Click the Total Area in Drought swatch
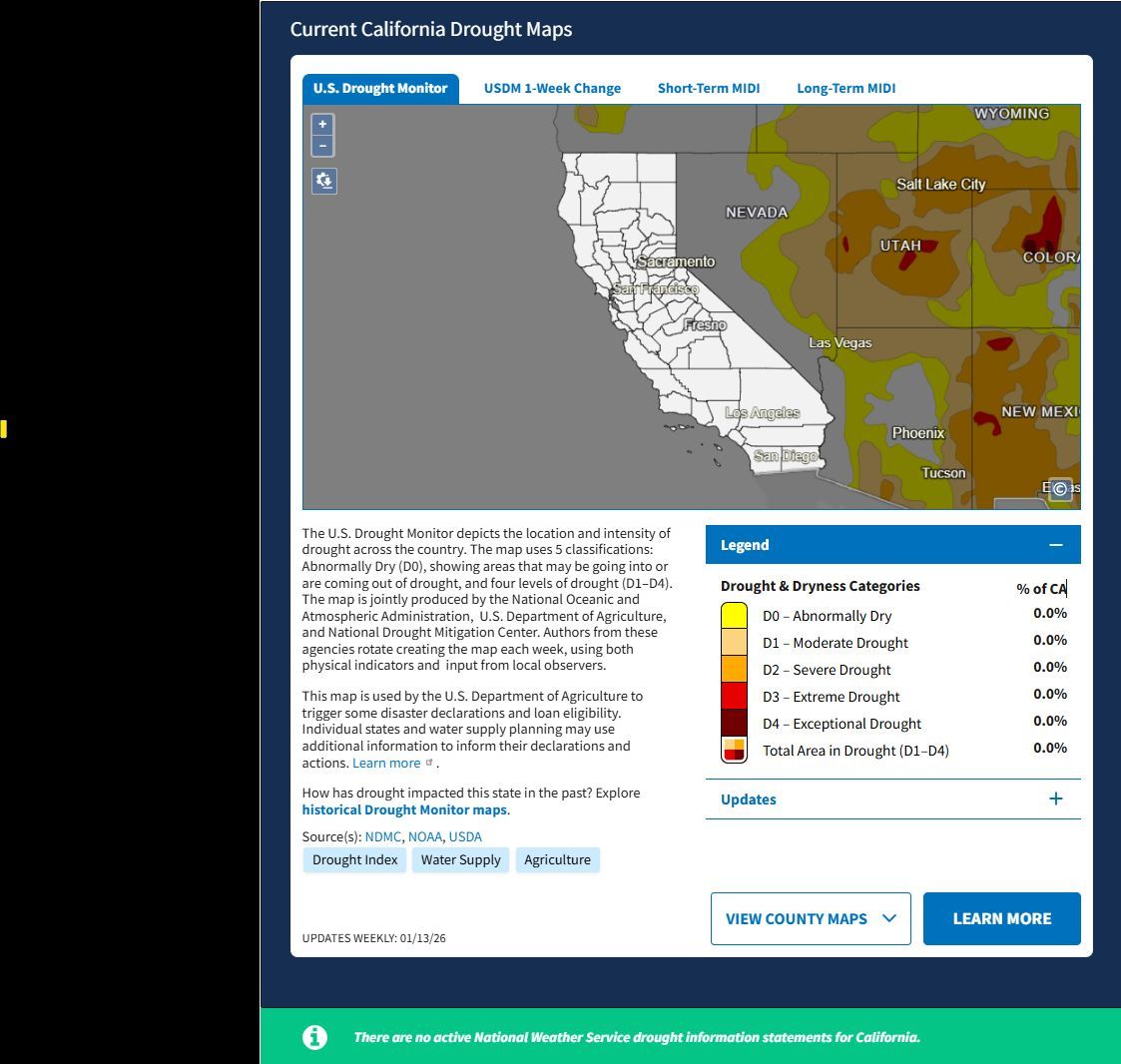 click(735, 751)
